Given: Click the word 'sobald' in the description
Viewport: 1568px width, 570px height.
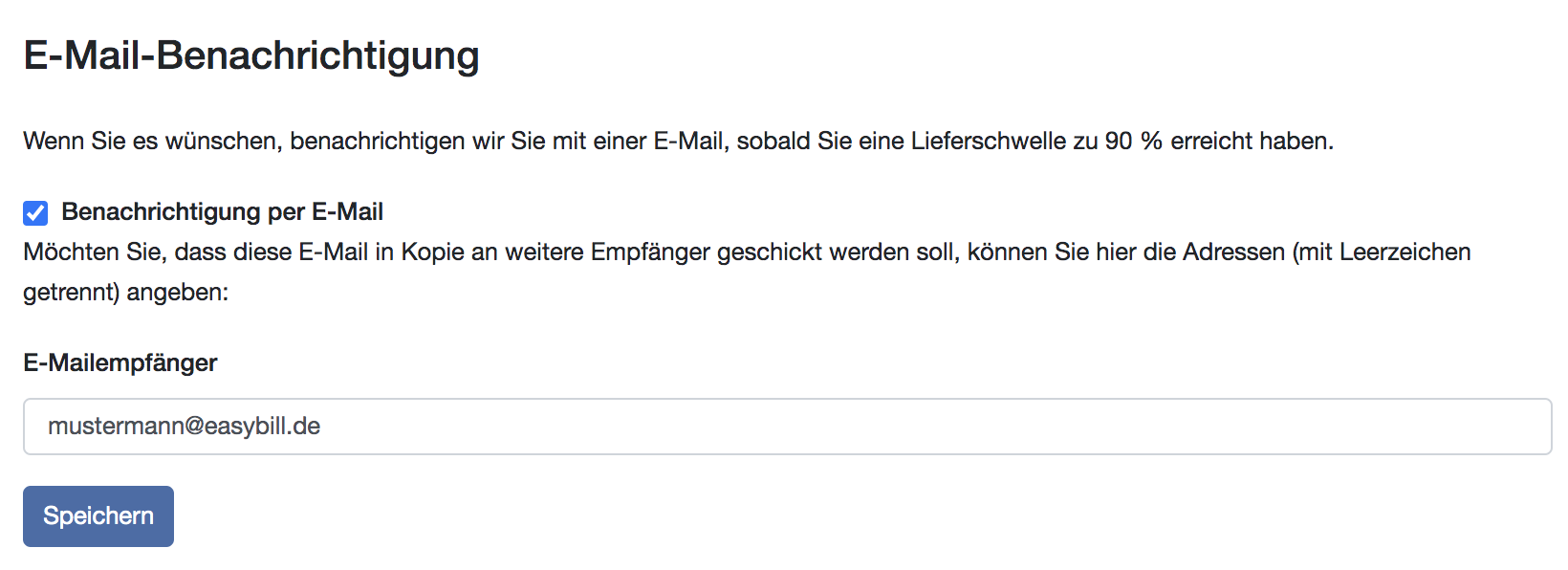Looking at the screenshot, I should [x=773, y=142].
